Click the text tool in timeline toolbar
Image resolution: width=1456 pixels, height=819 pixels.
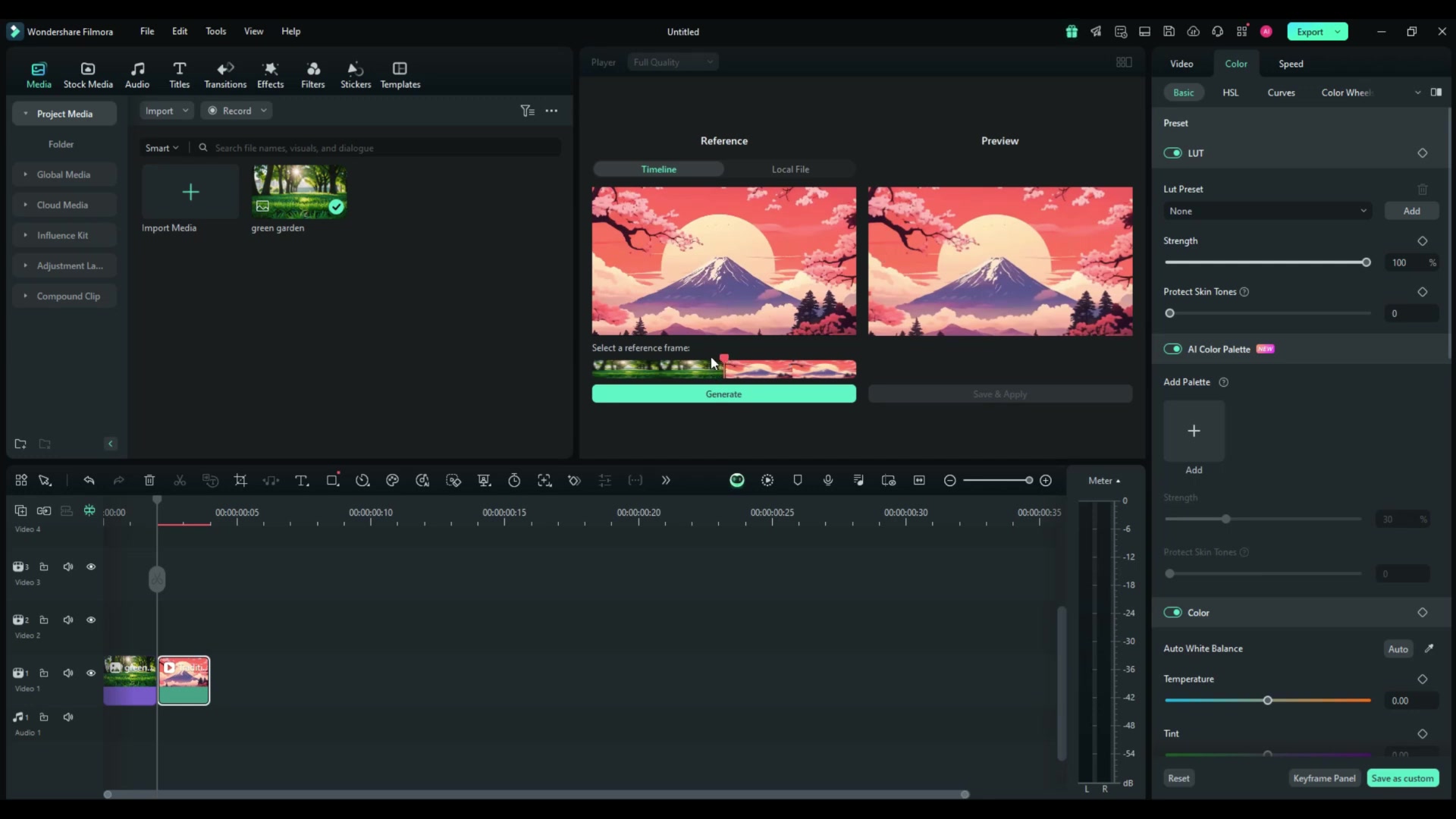click(301, 480)
